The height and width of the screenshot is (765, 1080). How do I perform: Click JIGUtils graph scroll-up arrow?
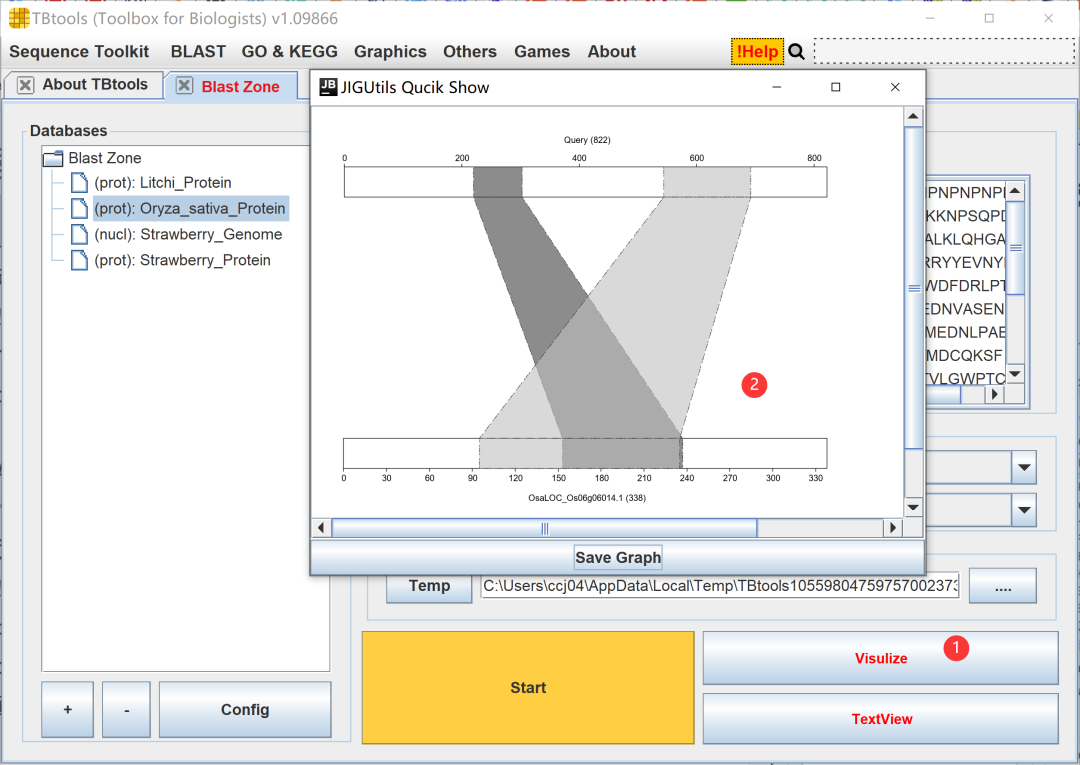pos(913,116)
